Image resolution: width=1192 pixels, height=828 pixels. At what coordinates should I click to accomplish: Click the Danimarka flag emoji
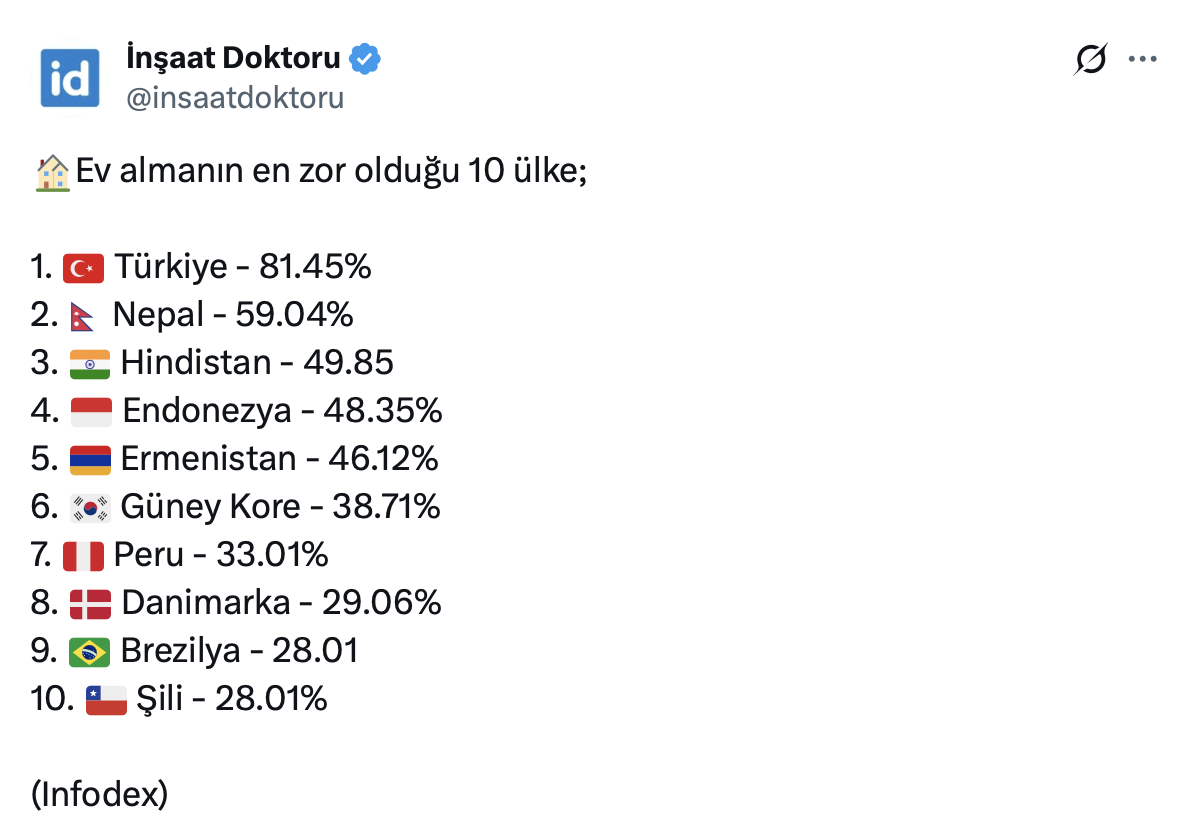tap(90, 603)
